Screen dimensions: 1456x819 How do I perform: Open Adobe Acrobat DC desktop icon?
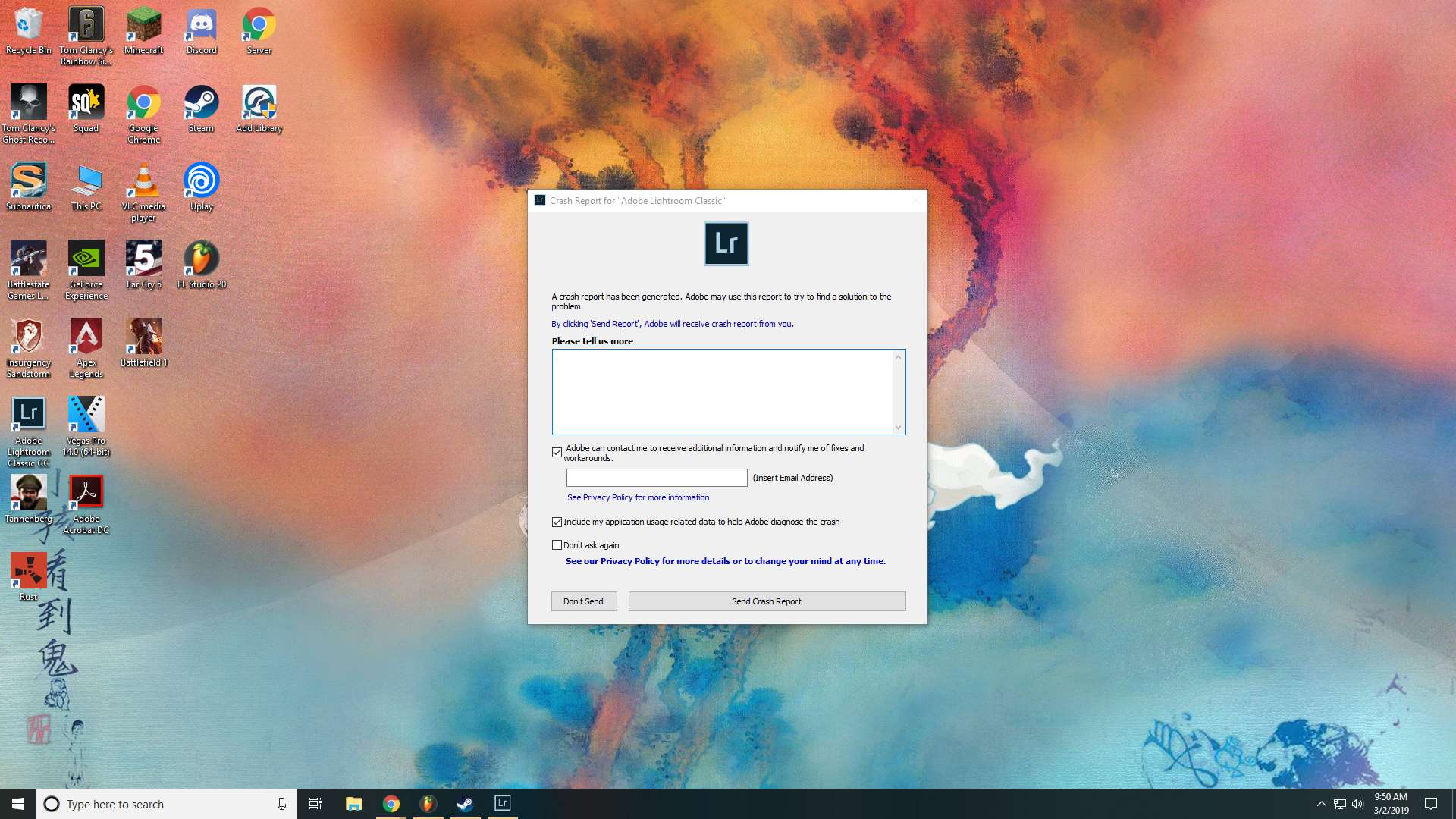pos(86,493)
